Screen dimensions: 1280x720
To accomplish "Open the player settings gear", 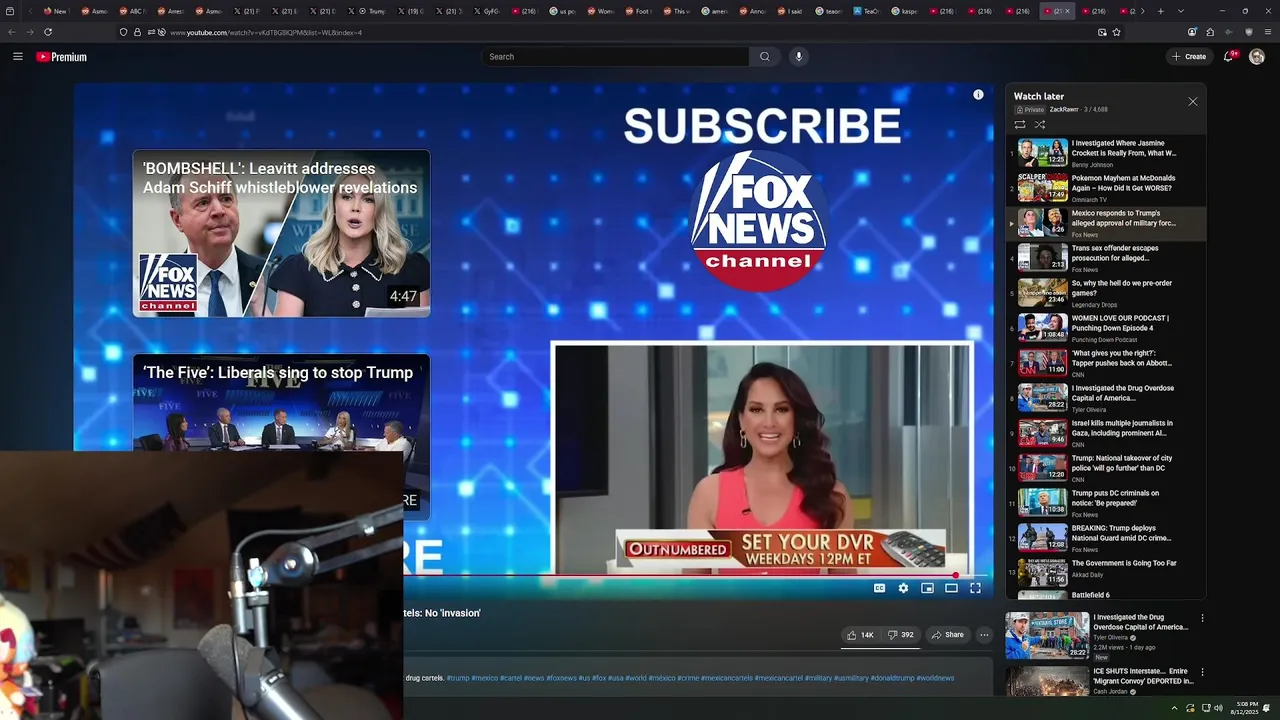I will [903, 588].
